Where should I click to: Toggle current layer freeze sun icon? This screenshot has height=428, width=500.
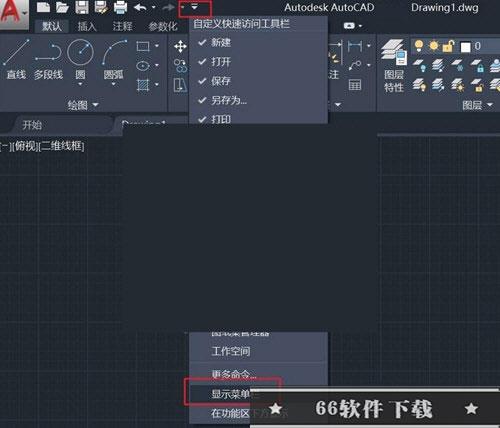434,46
